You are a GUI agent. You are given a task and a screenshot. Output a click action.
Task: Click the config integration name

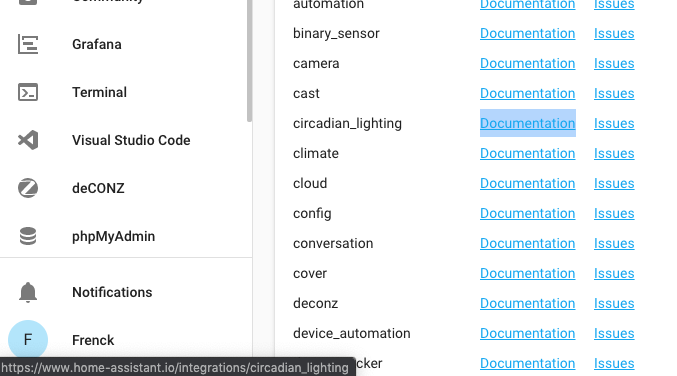pos(312,214)
